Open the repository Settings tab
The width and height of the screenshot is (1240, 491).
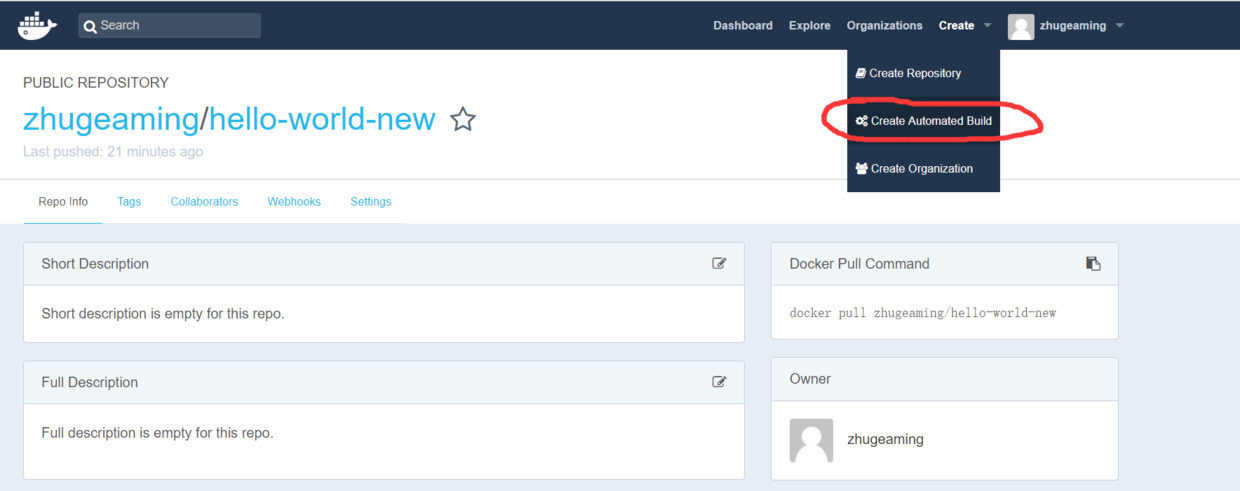(371, 202)
